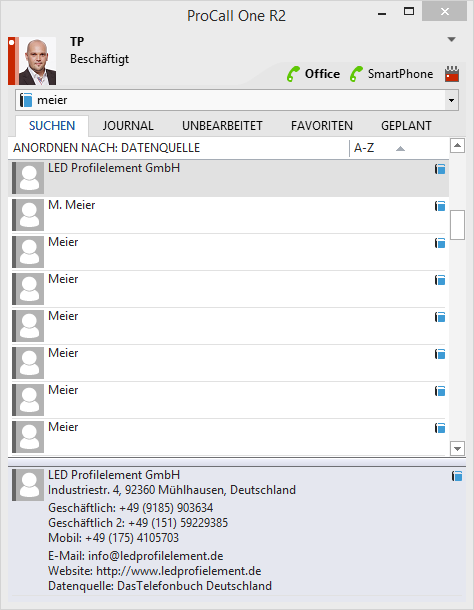This screenshot has width=474, height=610.
Task: Switch to the SUCHEN tab
Action: (52, 126)
